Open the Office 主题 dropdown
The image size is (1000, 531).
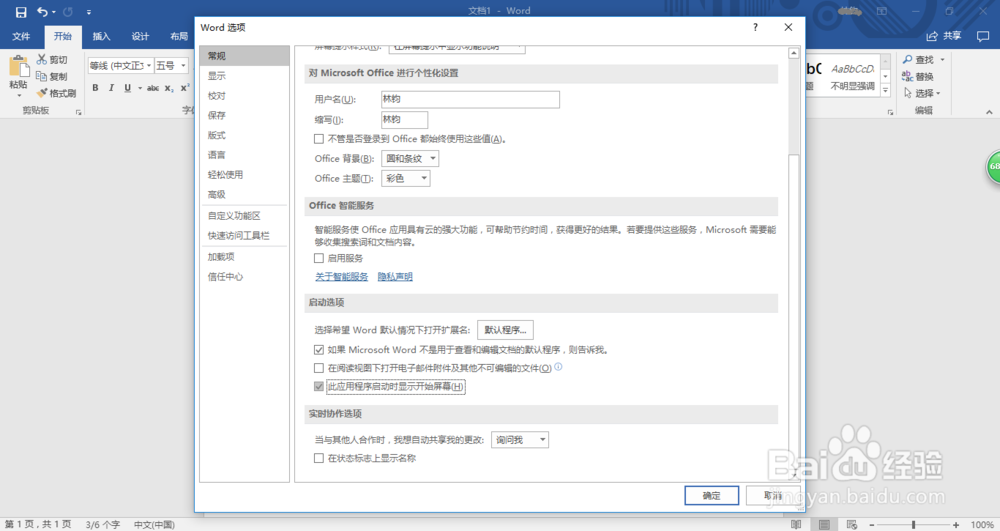click(406, 178)
